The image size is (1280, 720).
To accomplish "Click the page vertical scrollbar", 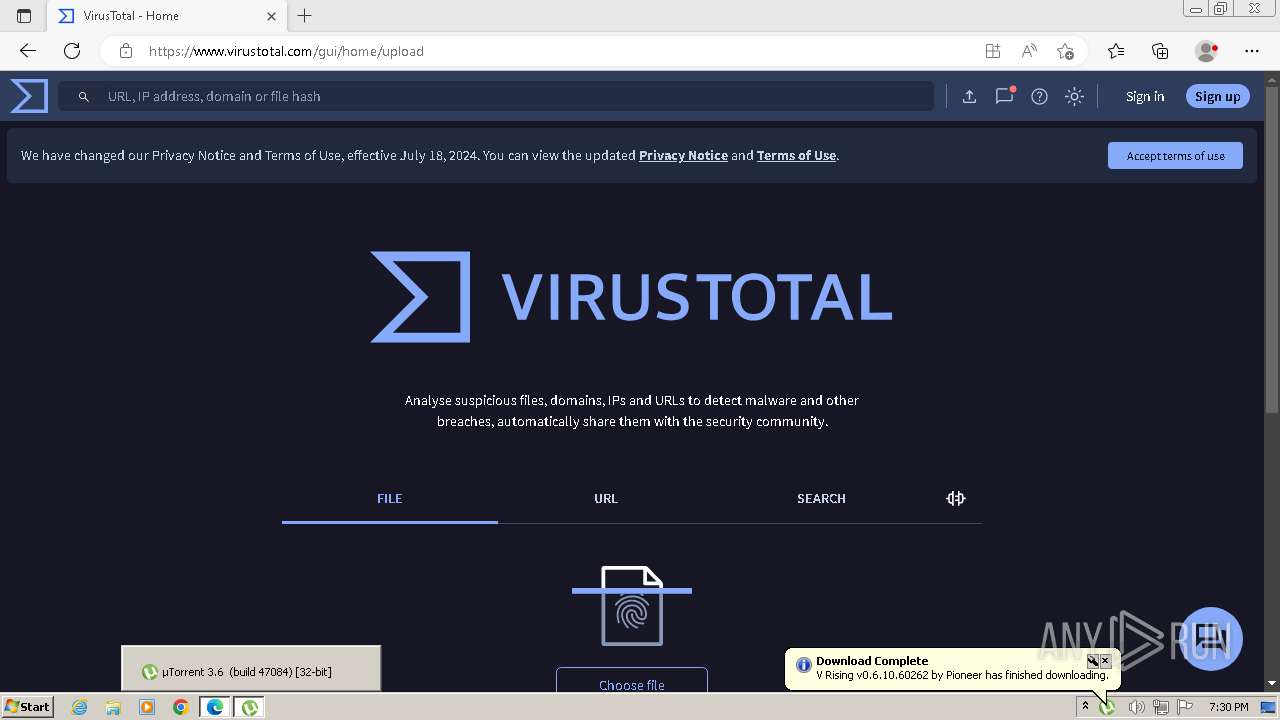I will (1272, 250).
